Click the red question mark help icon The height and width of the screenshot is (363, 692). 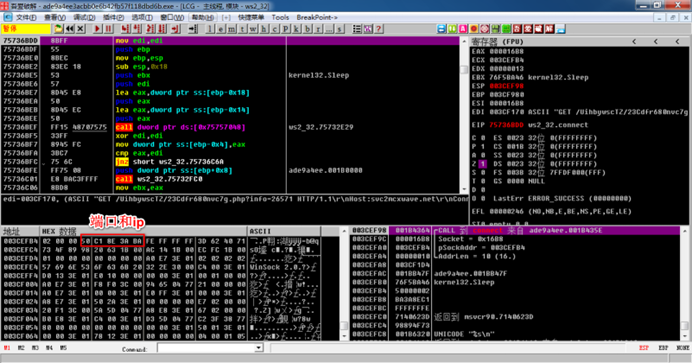pos(378,29)
